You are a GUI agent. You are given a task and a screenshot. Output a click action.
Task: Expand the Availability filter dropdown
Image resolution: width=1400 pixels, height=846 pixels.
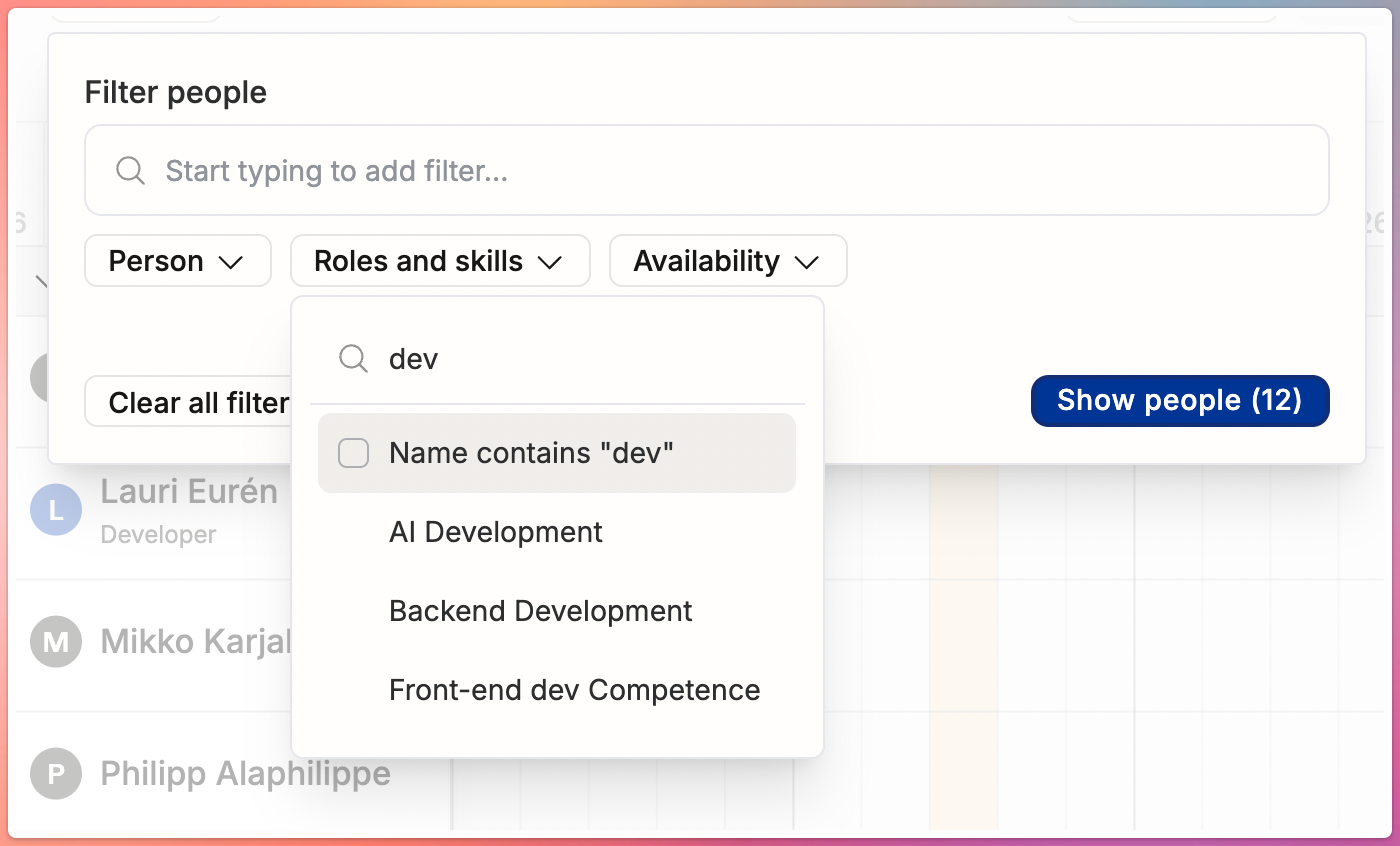(x=728, y=261)
